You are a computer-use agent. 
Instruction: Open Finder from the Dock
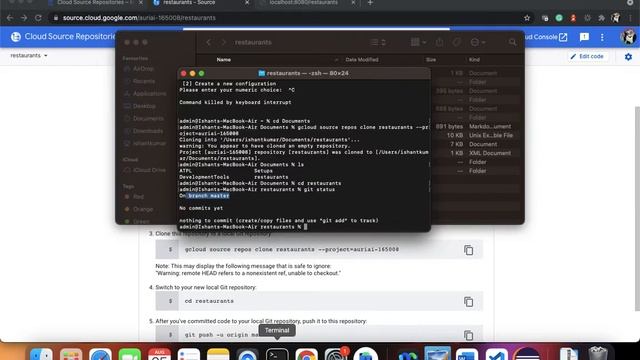[42, 354]
